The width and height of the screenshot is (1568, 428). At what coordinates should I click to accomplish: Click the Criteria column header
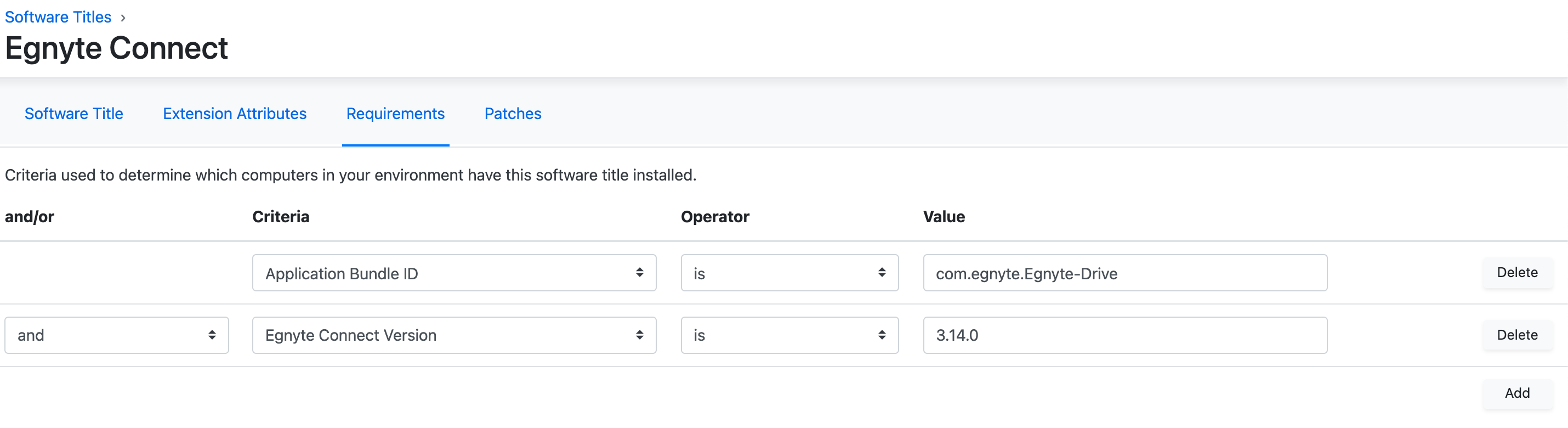[x=281, y=217]
